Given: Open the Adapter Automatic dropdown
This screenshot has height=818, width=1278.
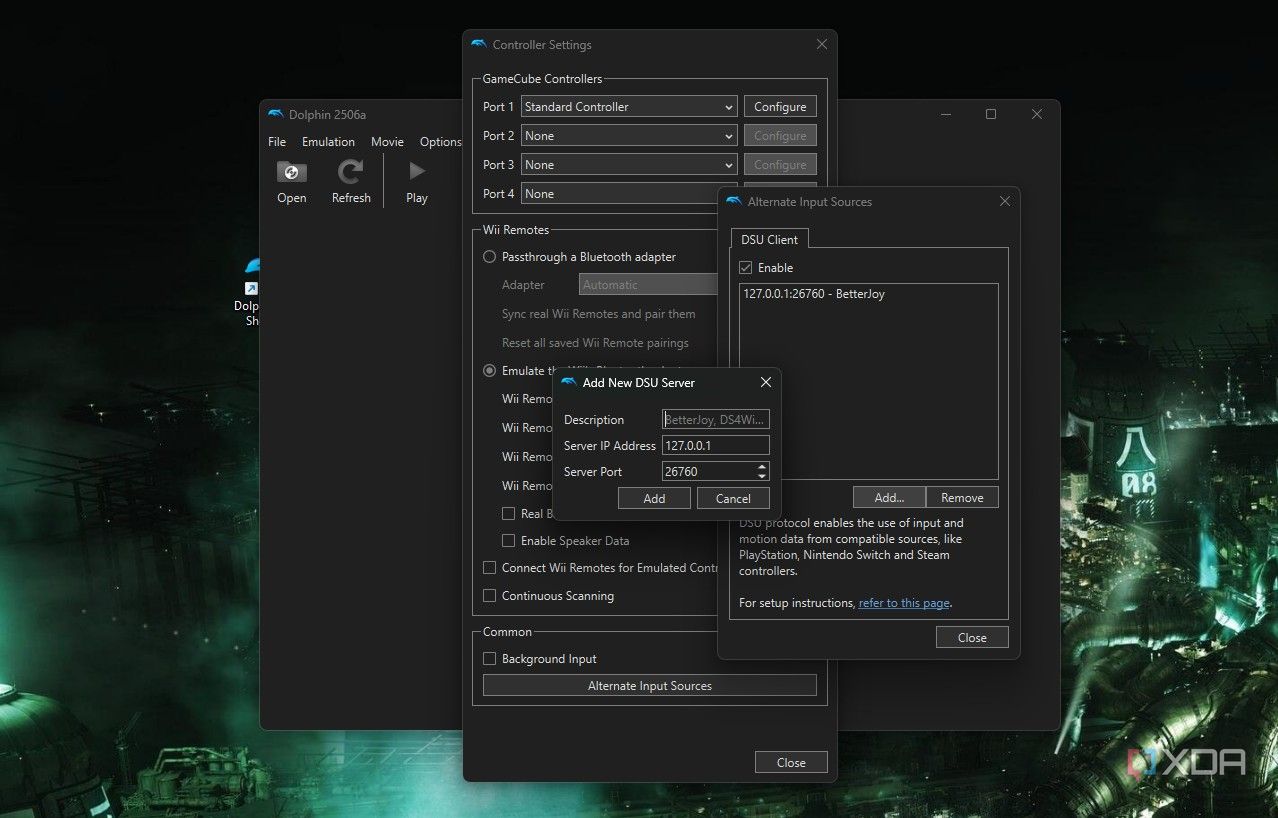Looking at the screenshot, I should [648, 285].
